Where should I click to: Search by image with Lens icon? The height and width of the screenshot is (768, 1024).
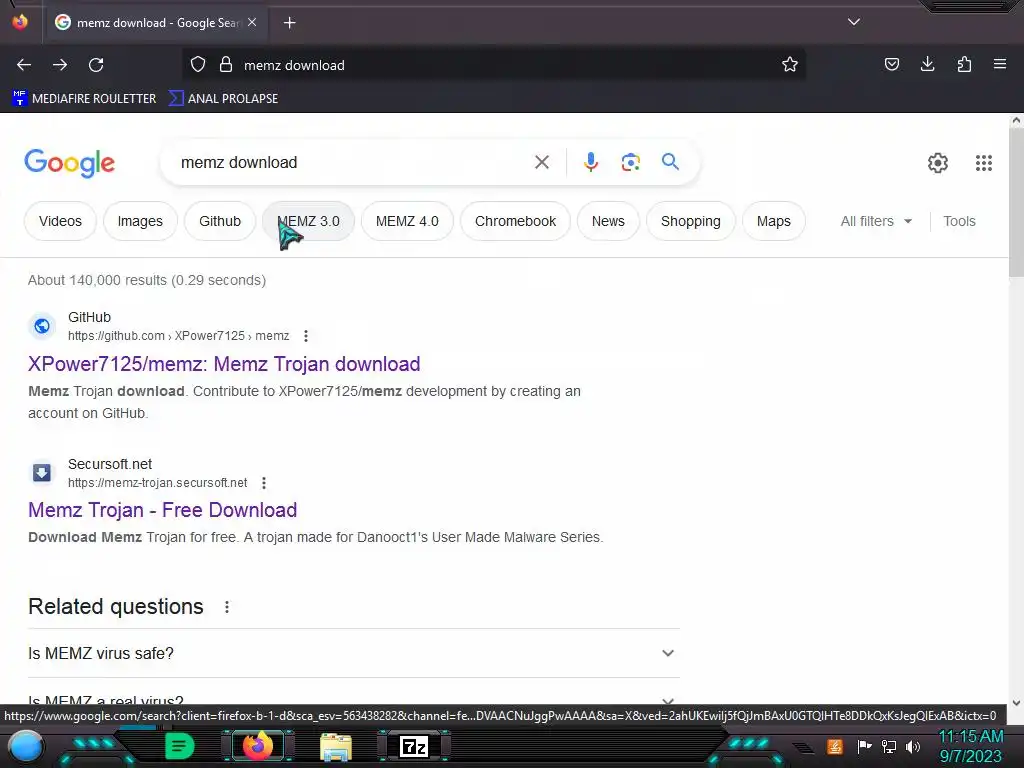pos(630,162)
